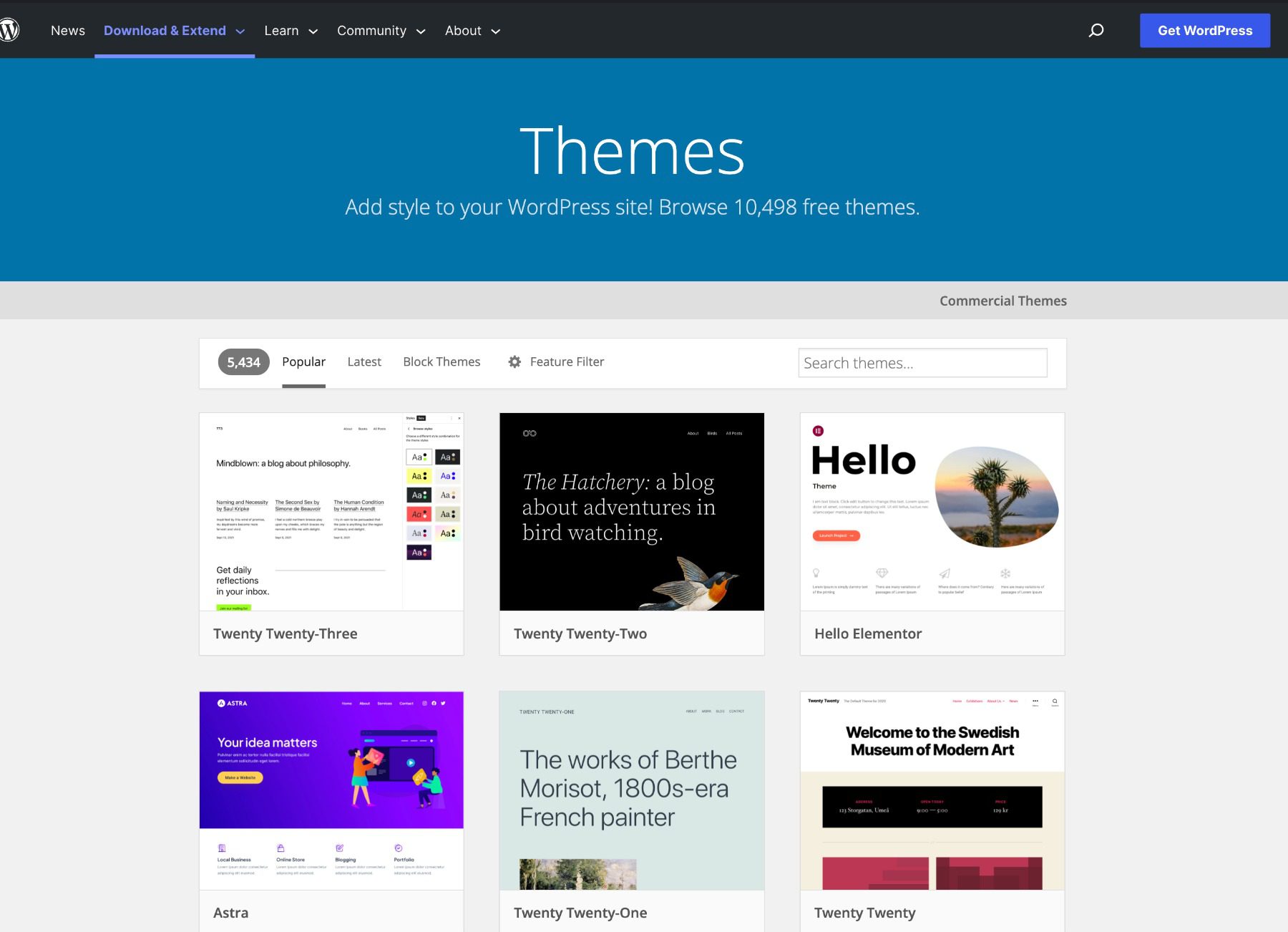Viewport: 1288px width, 932px height.
Task: Click the Twenty Twenty theme screenshot
Action: click(x=931, y=791)
